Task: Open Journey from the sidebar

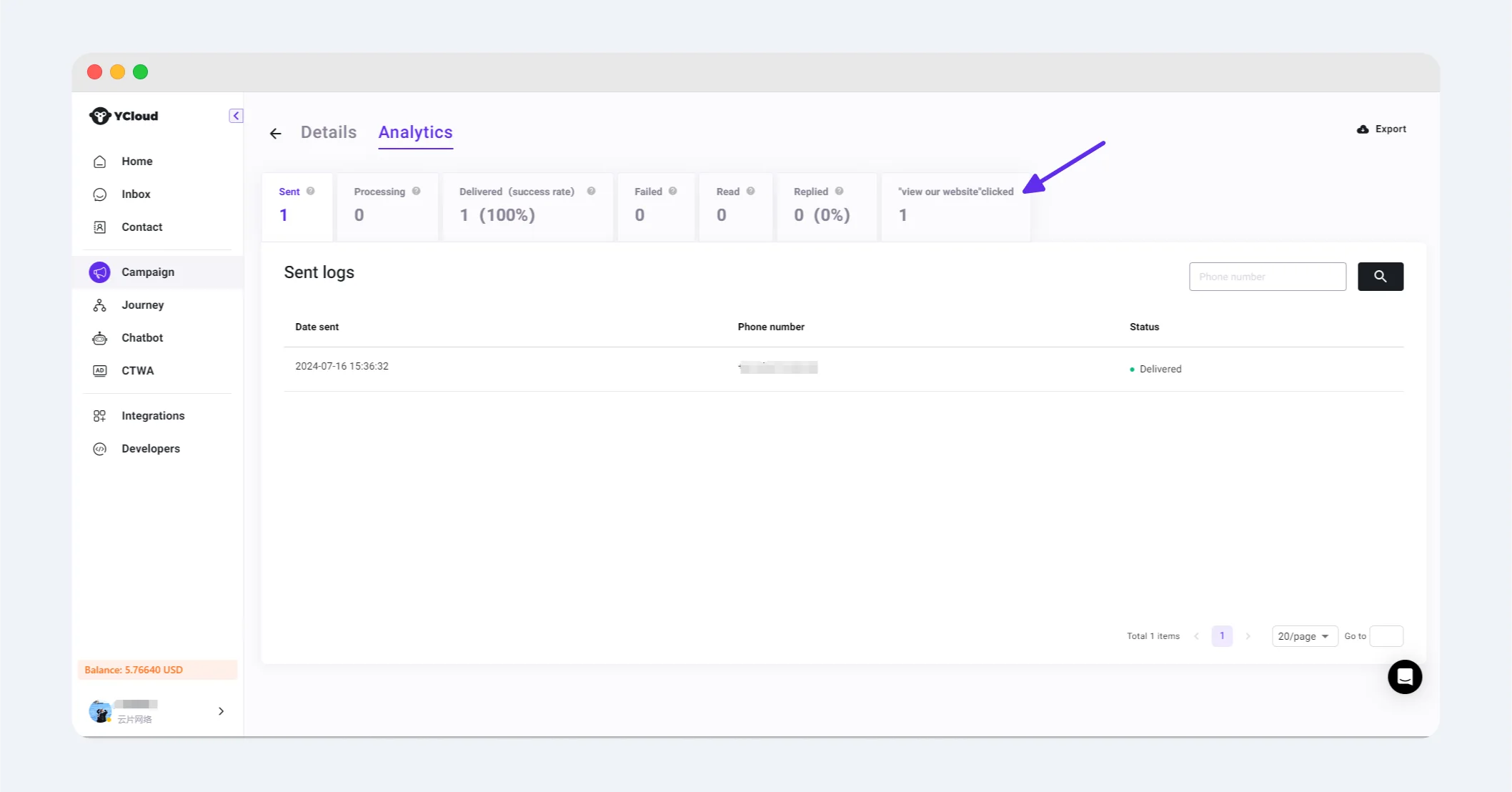Action: coord(142,305)
